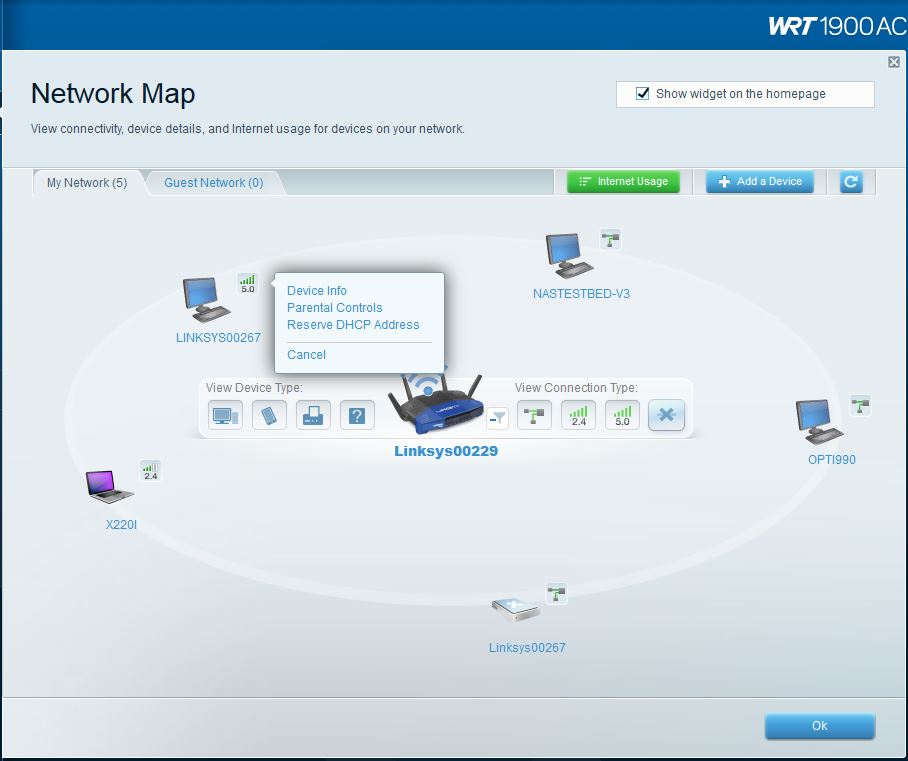Open the LINKSYS00267 device label link
Viewport: 908px width, 761px height.
[x=218, y=338]
